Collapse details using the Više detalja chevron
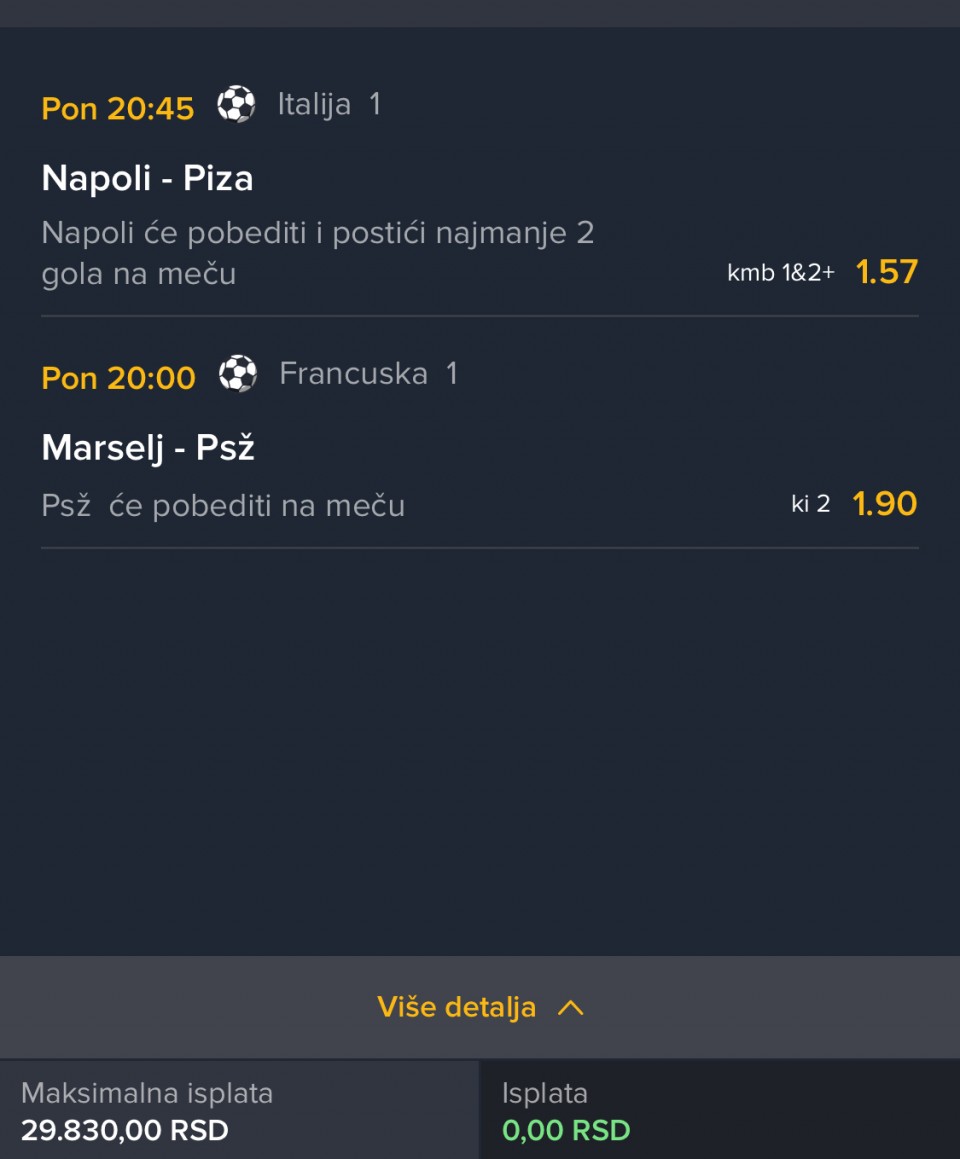960x1159 pixels. 570,1008
